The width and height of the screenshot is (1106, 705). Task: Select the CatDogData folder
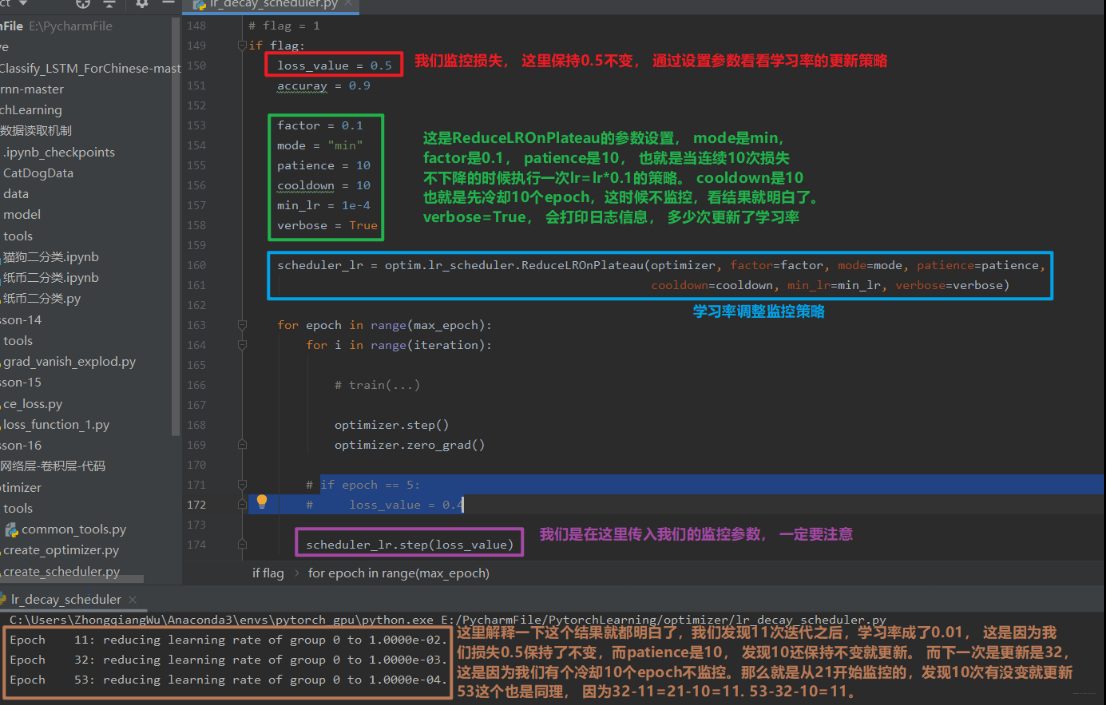click(38, 173)
